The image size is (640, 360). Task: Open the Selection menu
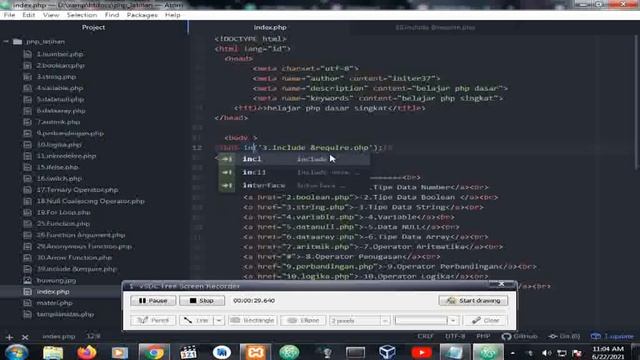82,15
